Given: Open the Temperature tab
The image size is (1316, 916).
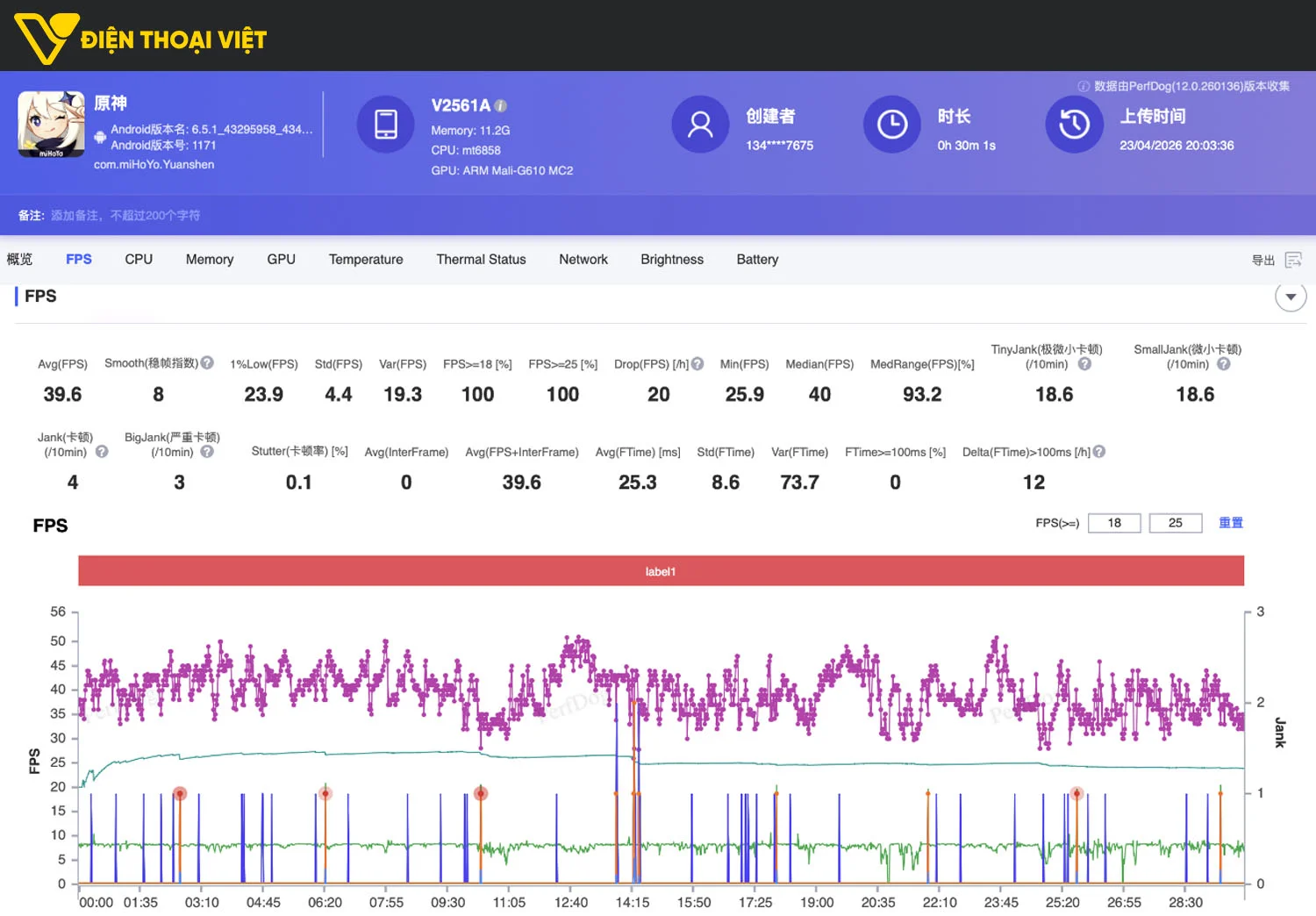Looking at the screenshot, I should pyautogui.click(x=366, y=260).
